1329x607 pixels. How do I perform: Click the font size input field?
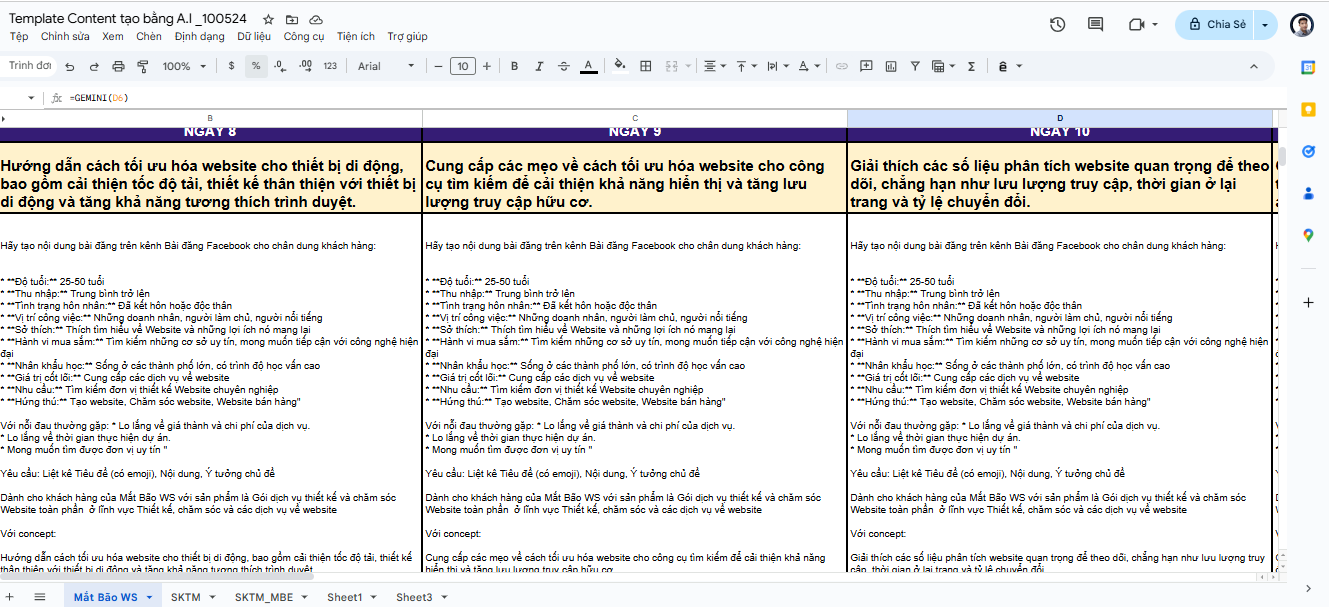pos(462,67)
